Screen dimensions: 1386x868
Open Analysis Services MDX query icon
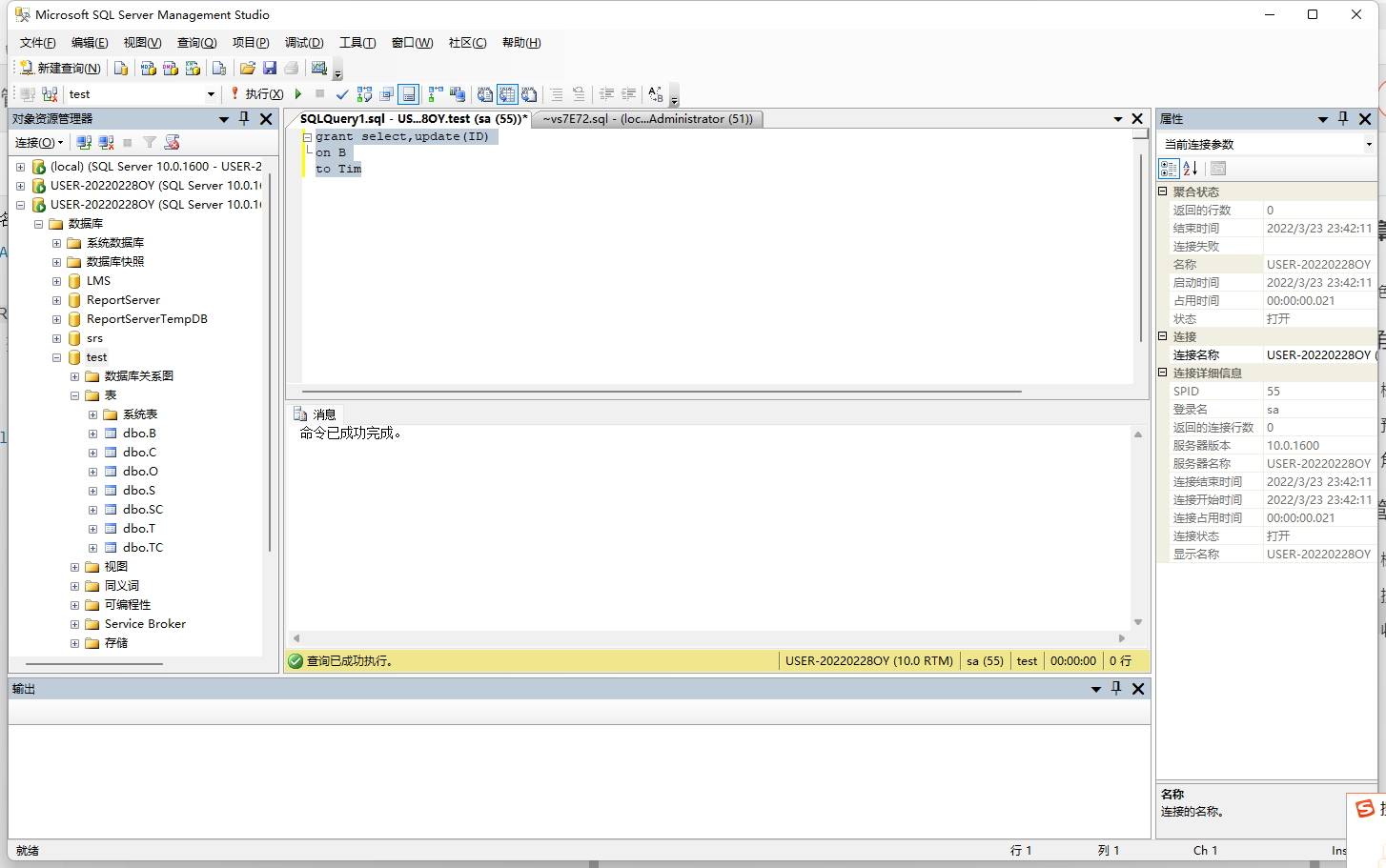point(148,68)
